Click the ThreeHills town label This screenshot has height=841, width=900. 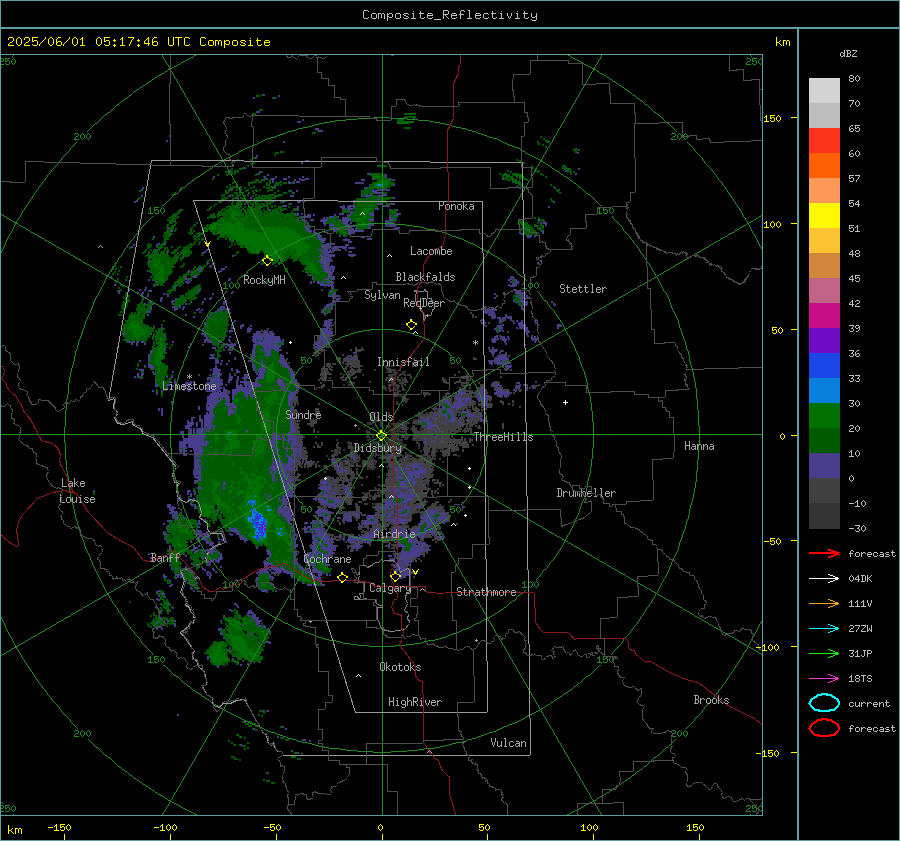point(503,437)
